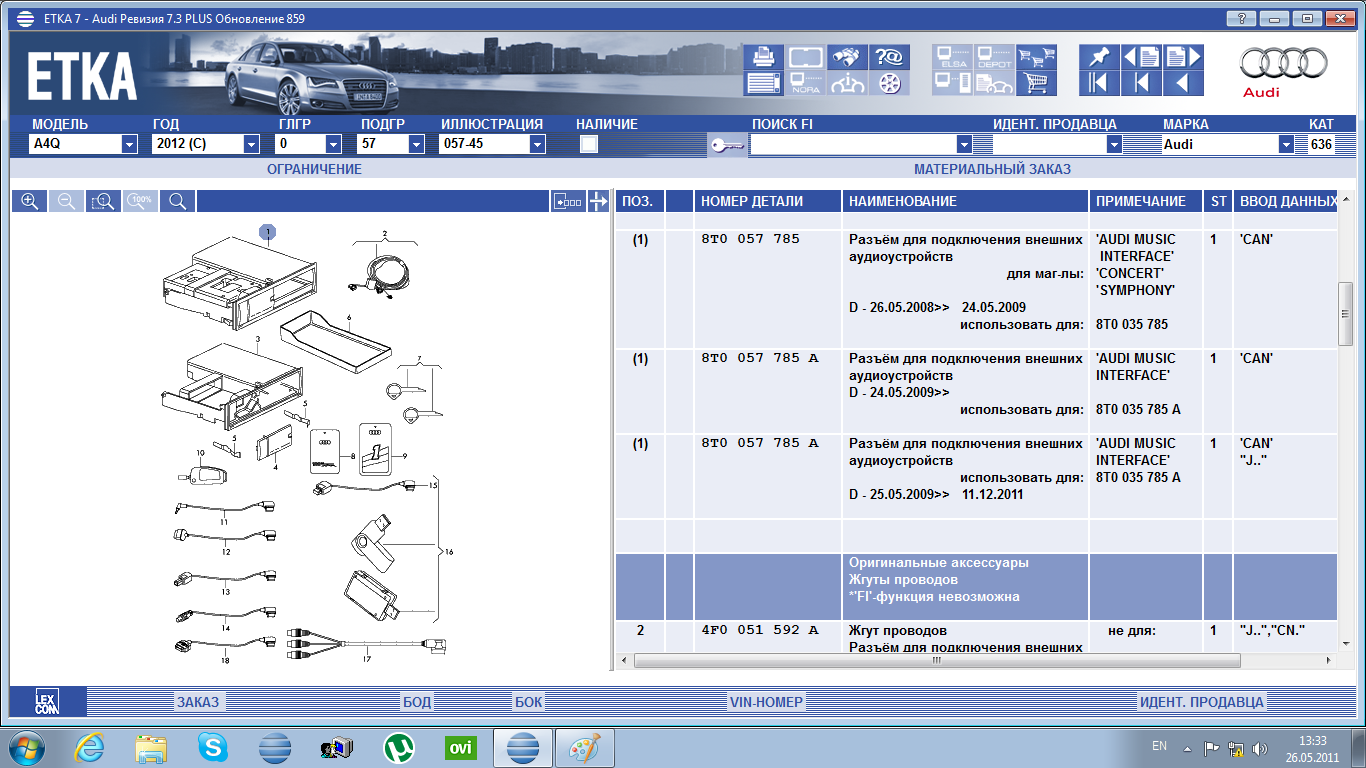The height and width of the screenshot is (768, 1366).
Task: Click the ПРИМЕЧАНИЕ column header
Action: coord(1145,201)
